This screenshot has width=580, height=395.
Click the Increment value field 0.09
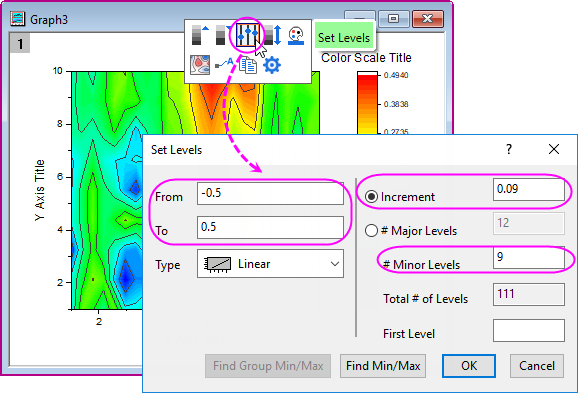tap(529, 190)
